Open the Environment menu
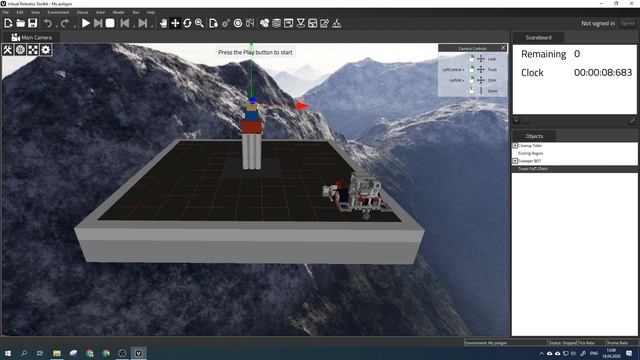 [x=58, y=12]
